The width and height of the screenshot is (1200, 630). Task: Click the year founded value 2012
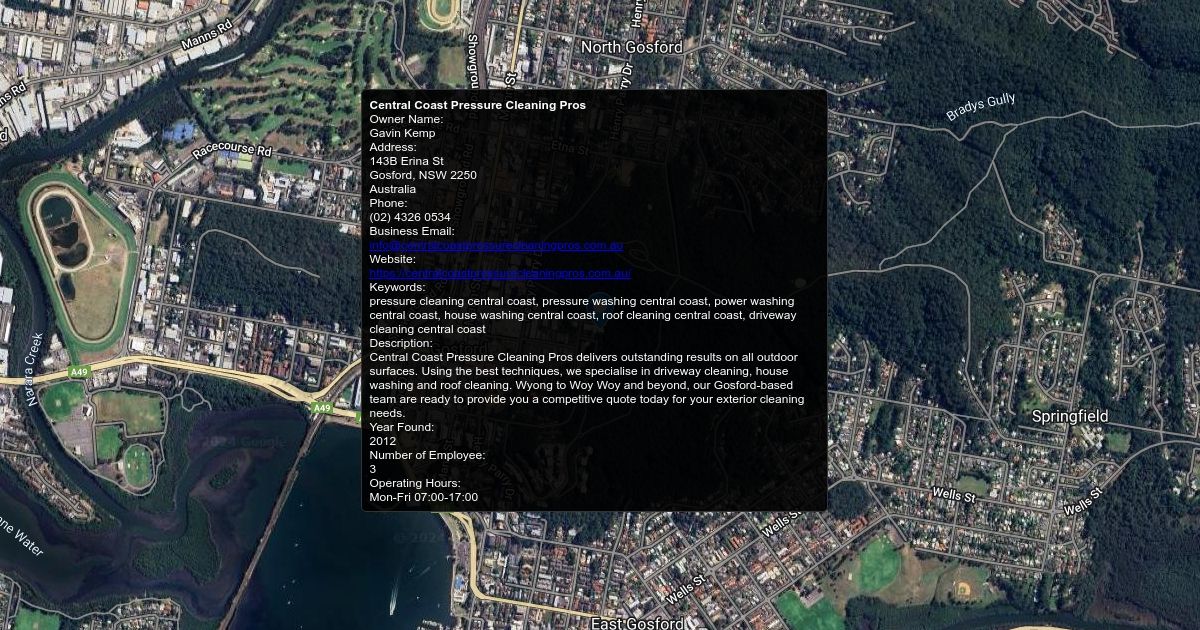click(x=383, y=441)
